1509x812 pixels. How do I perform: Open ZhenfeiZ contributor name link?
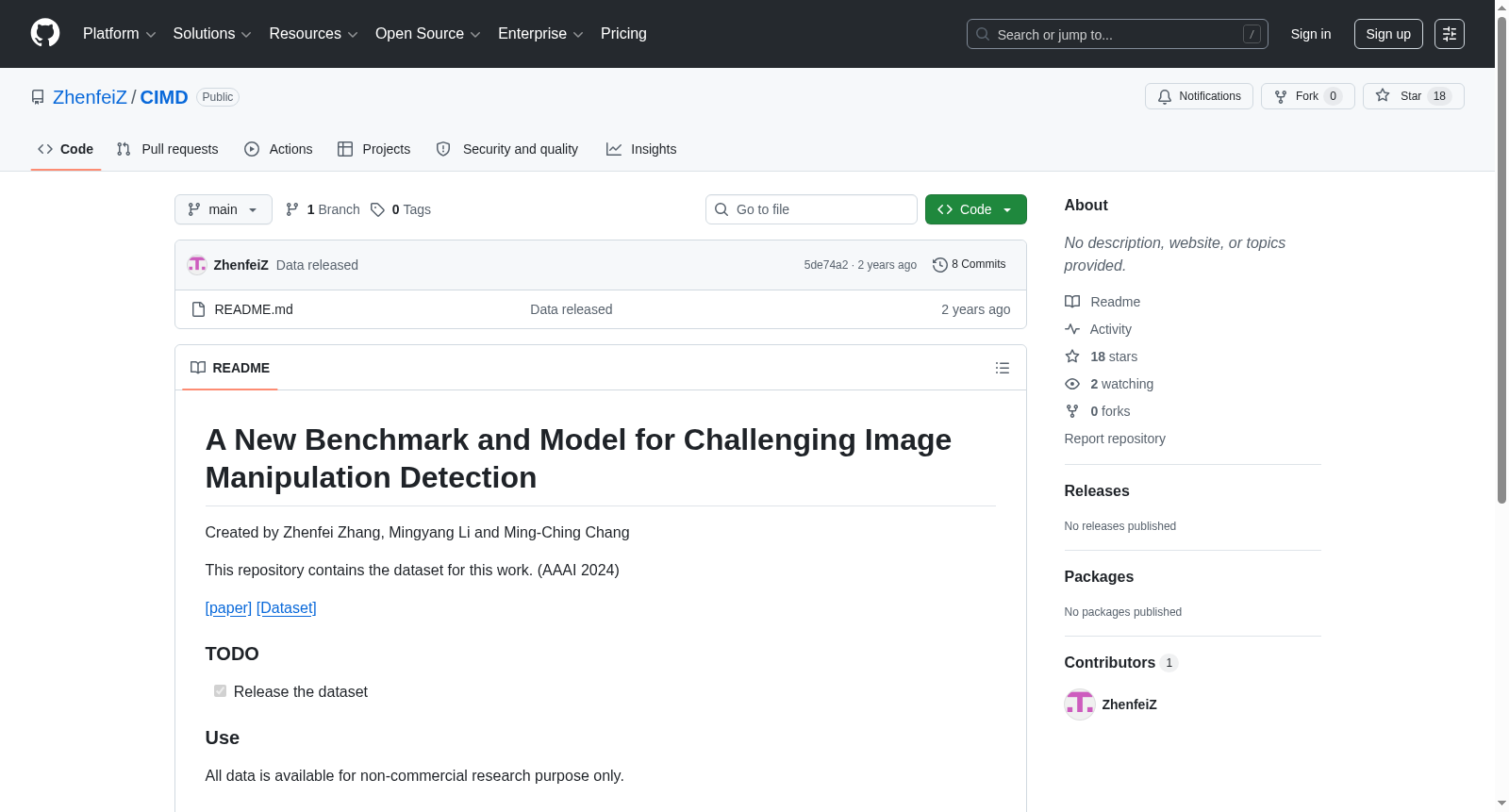[x=1129, y=704]
